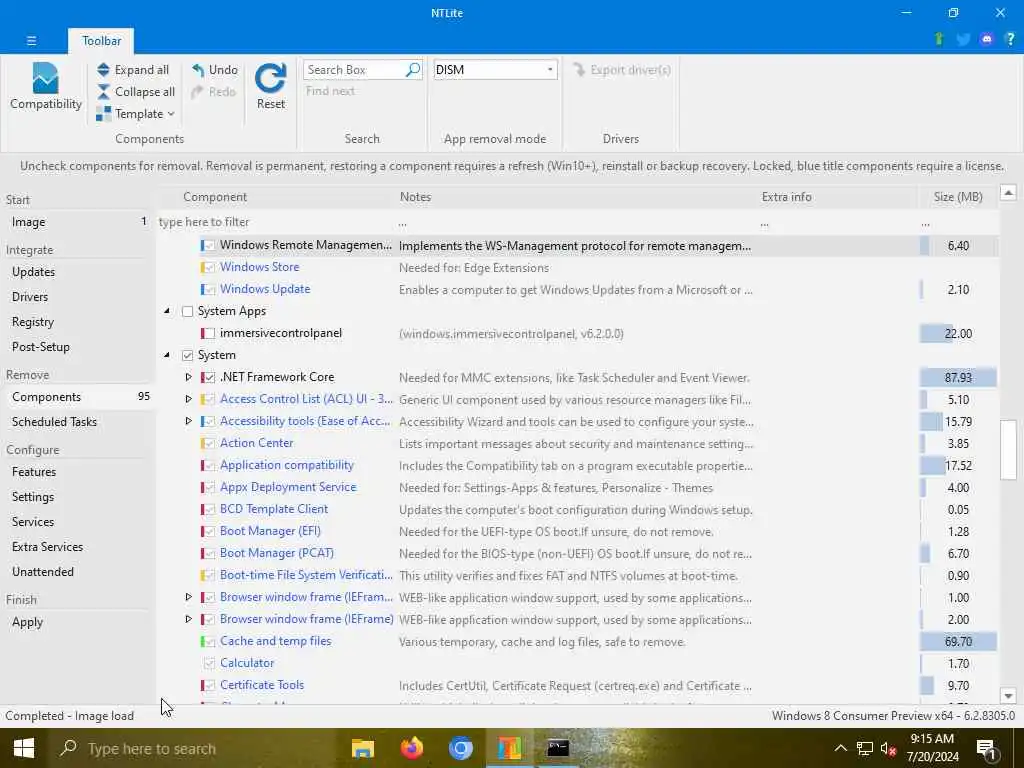Viewport: 1024px width, 768px height.
Task: Click the type here to filter field
Action: (276, 222)
